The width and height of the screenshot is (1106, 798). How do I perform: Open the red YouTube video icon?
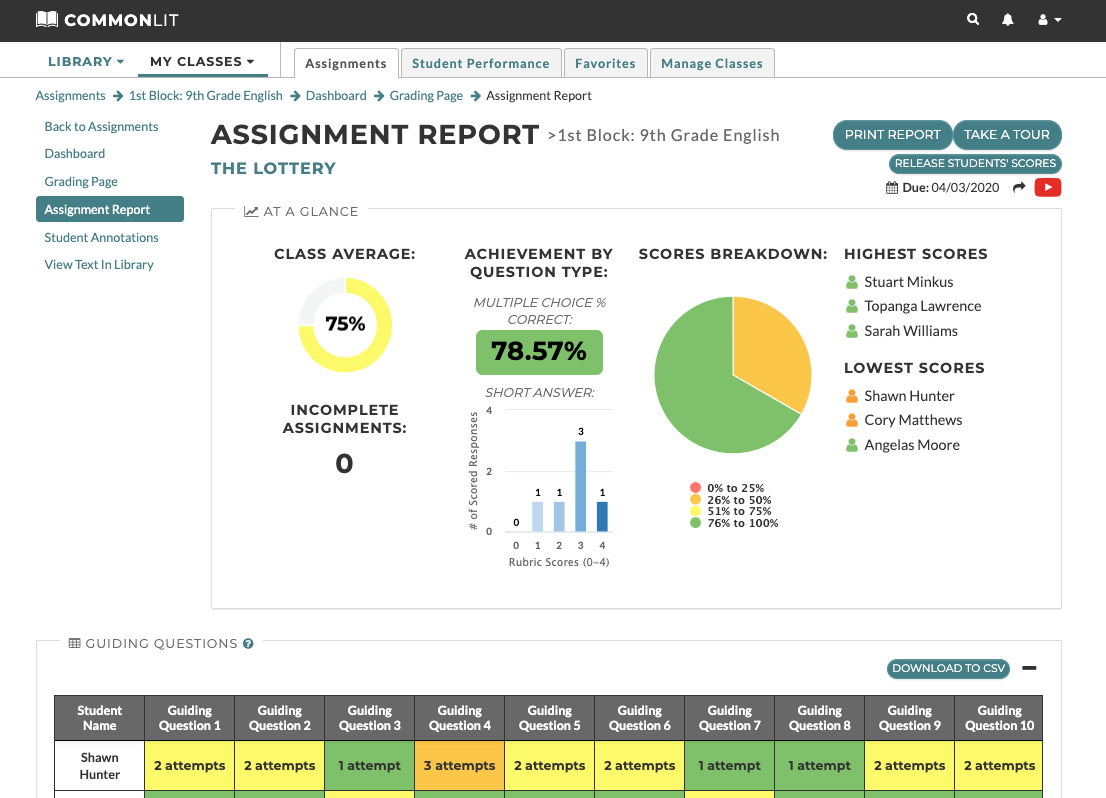click(1047, 187)
